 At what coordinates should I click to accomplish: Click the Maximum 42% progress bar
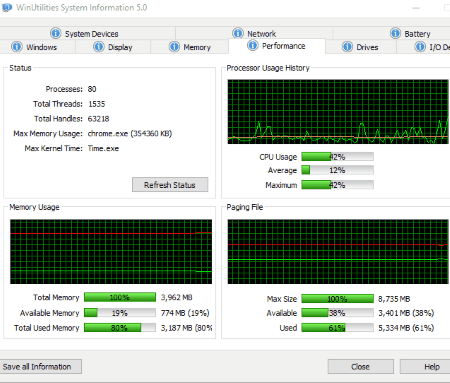click(337, 185)
